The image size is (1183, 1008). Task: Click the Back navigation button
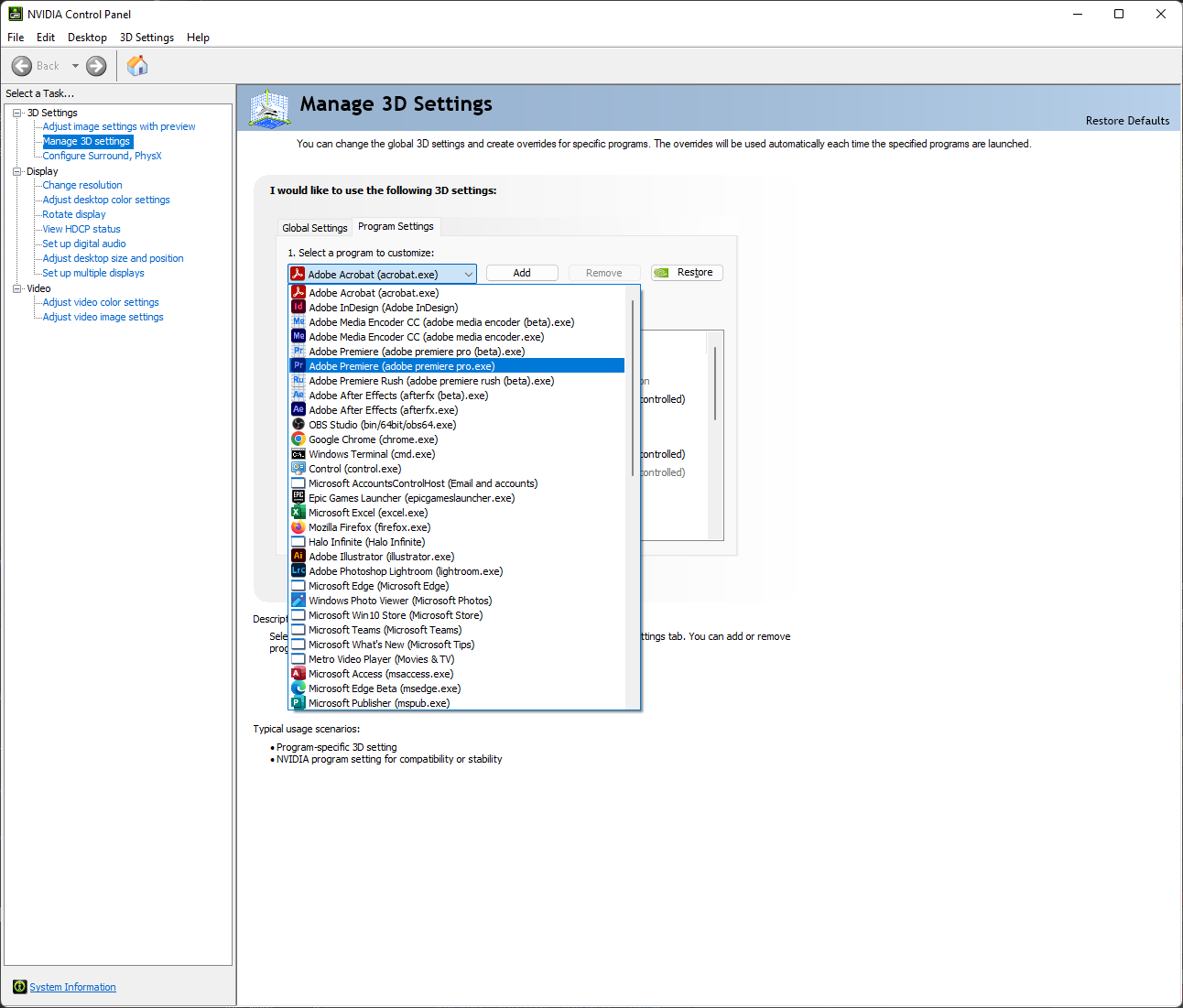(36, 66)
